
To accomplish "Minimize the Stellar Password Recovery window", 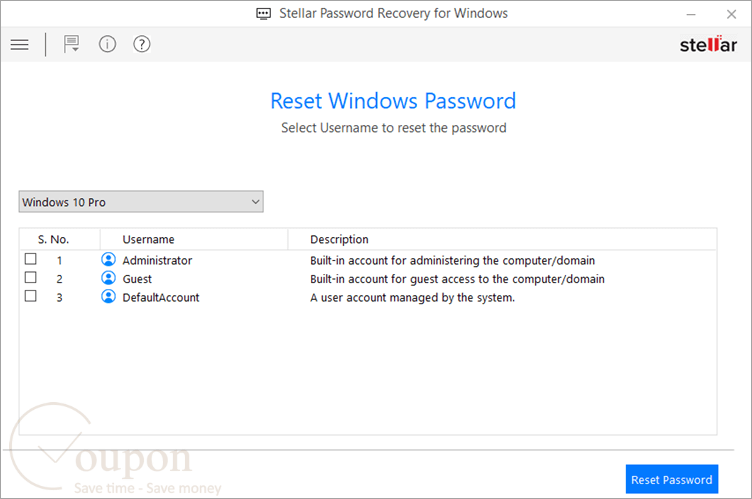I will click(x=691, y=14).
